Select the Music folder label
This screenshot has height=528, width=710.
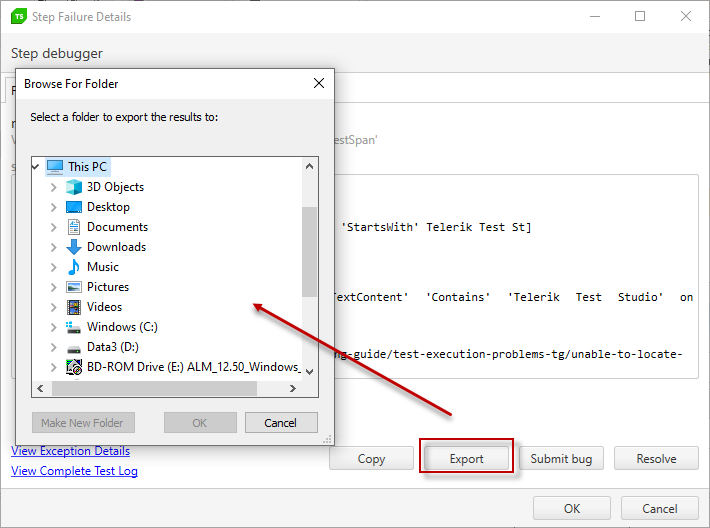point(103,267)
